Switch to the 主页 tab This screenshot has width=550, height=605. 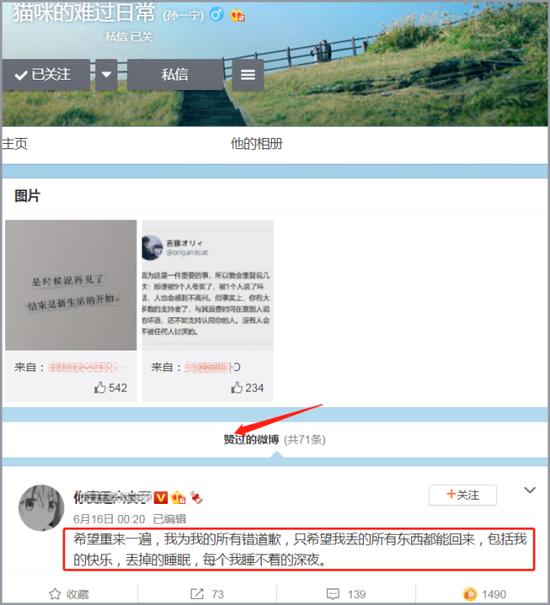pos(15,144)
